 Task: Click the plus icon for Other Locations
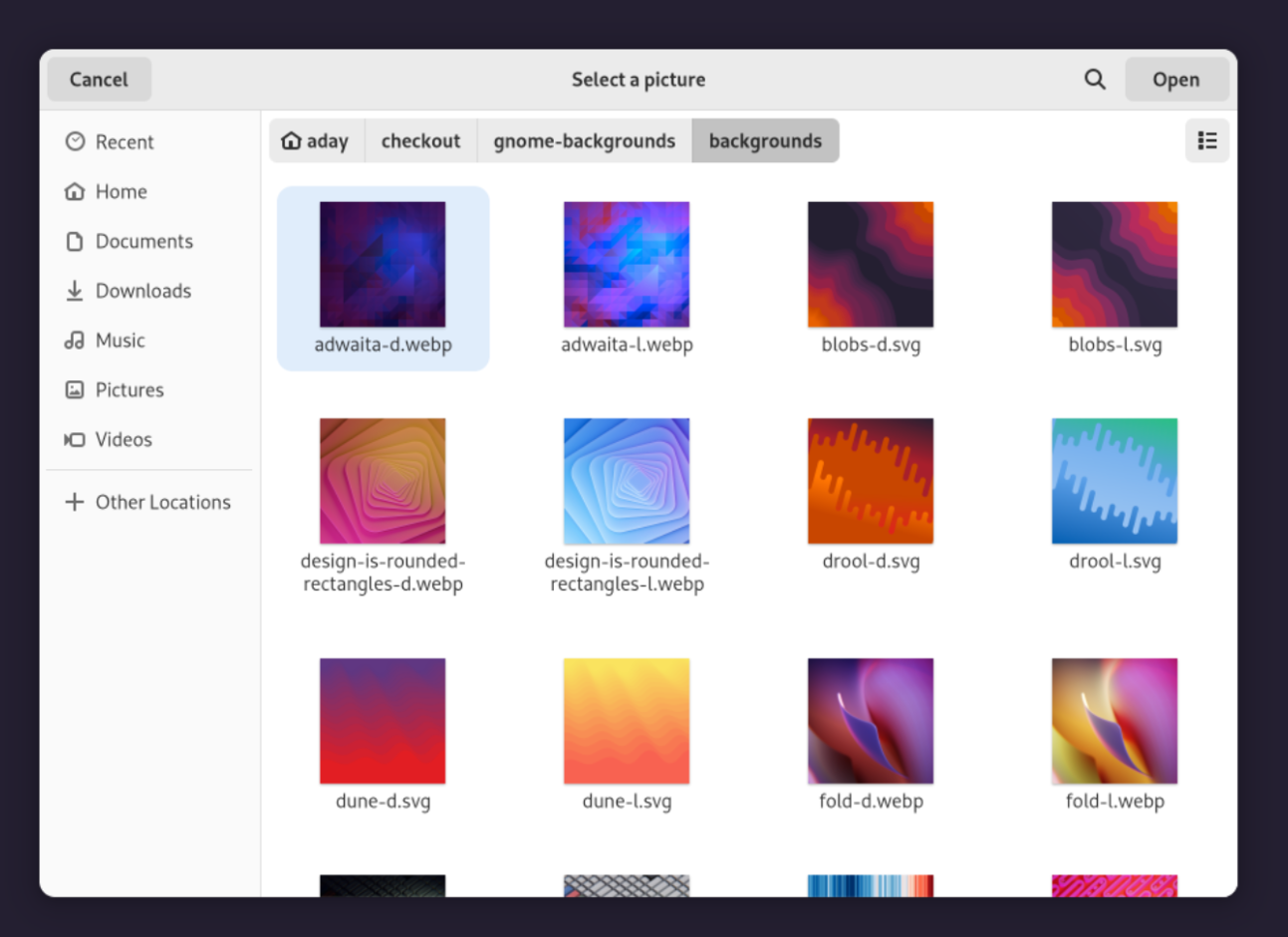pyautogui.click(x=75, y=502)
